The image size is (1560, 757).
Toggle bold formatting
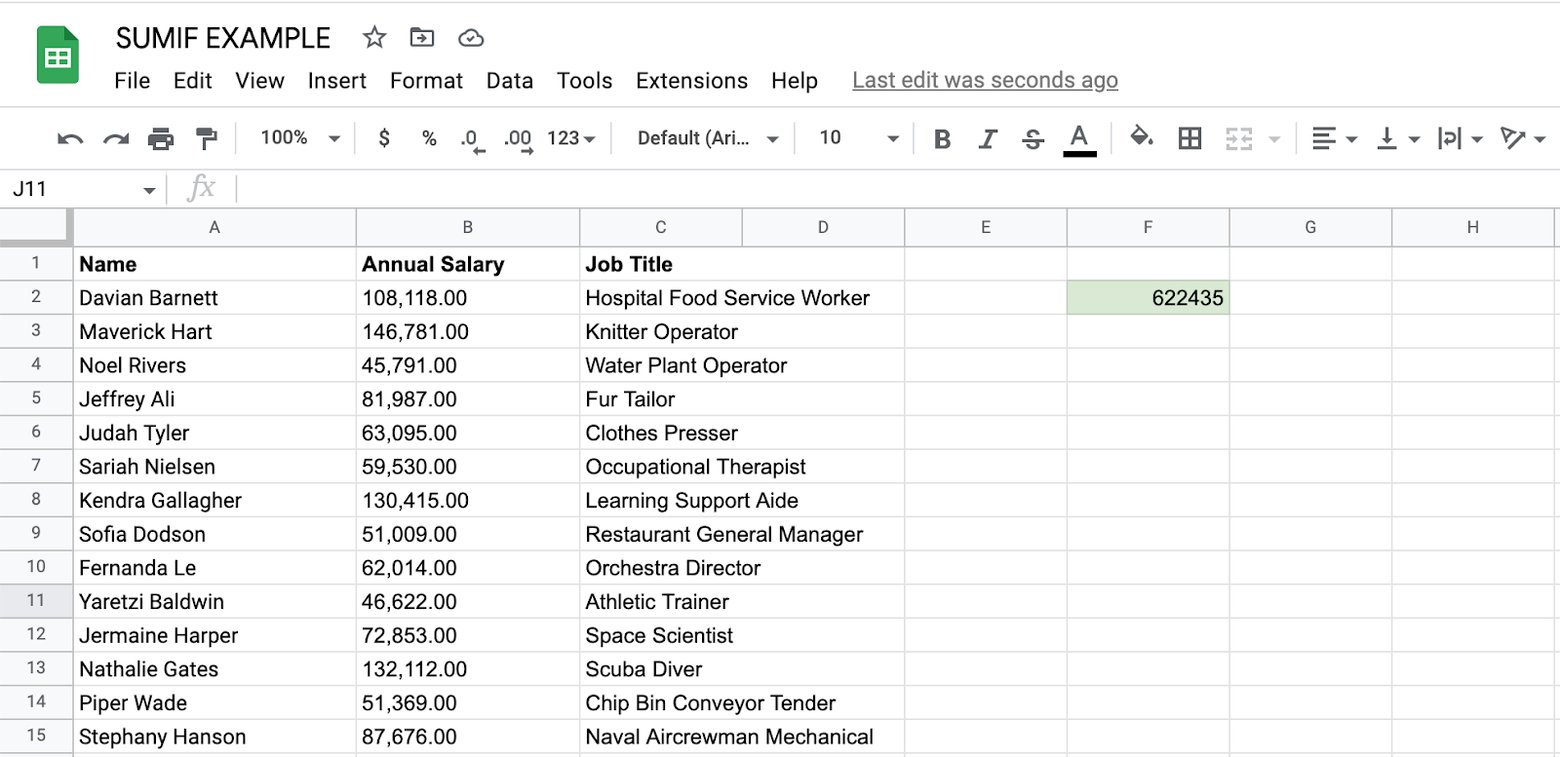(941, 138)
